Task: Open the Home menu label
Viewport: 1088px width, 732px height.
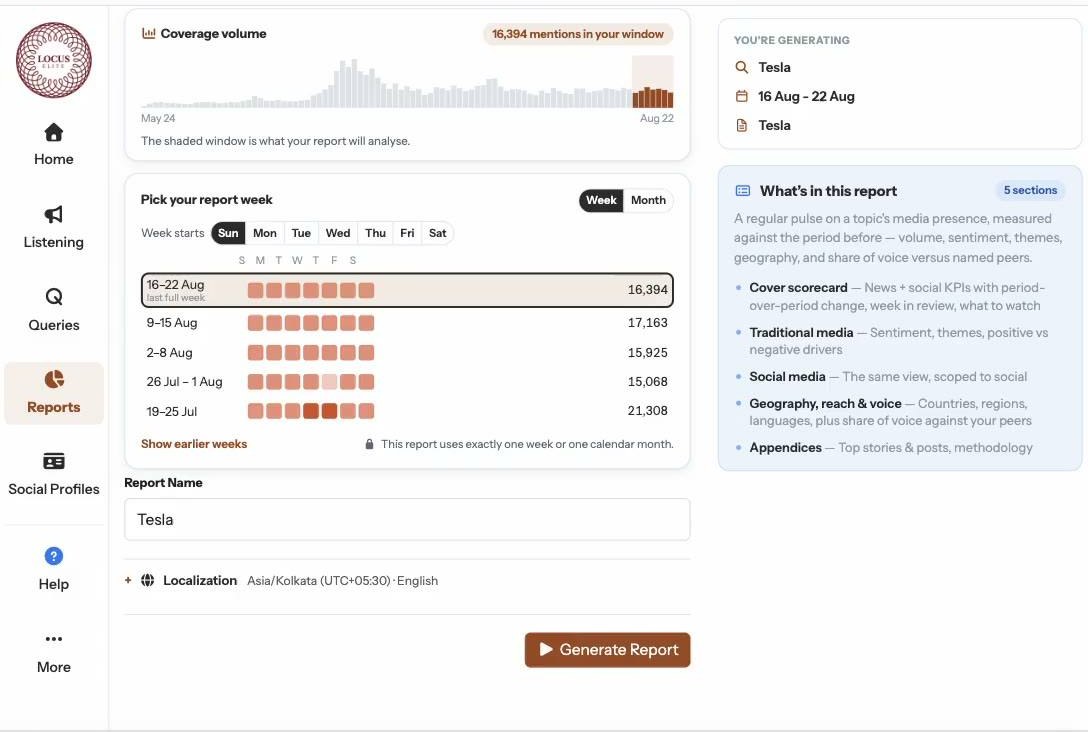Action: pos(53,159)
